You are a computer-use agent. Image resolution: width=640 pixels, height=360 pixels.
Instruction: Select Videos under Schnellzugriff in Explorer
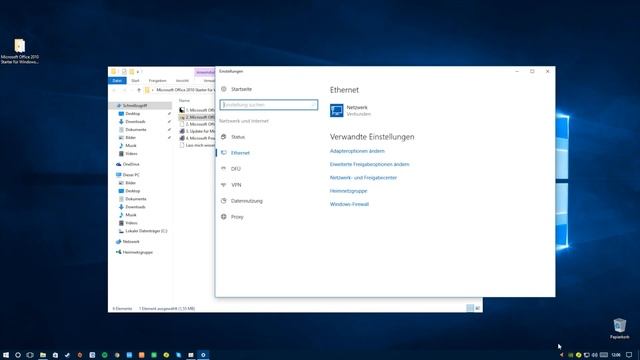[131, 153]
